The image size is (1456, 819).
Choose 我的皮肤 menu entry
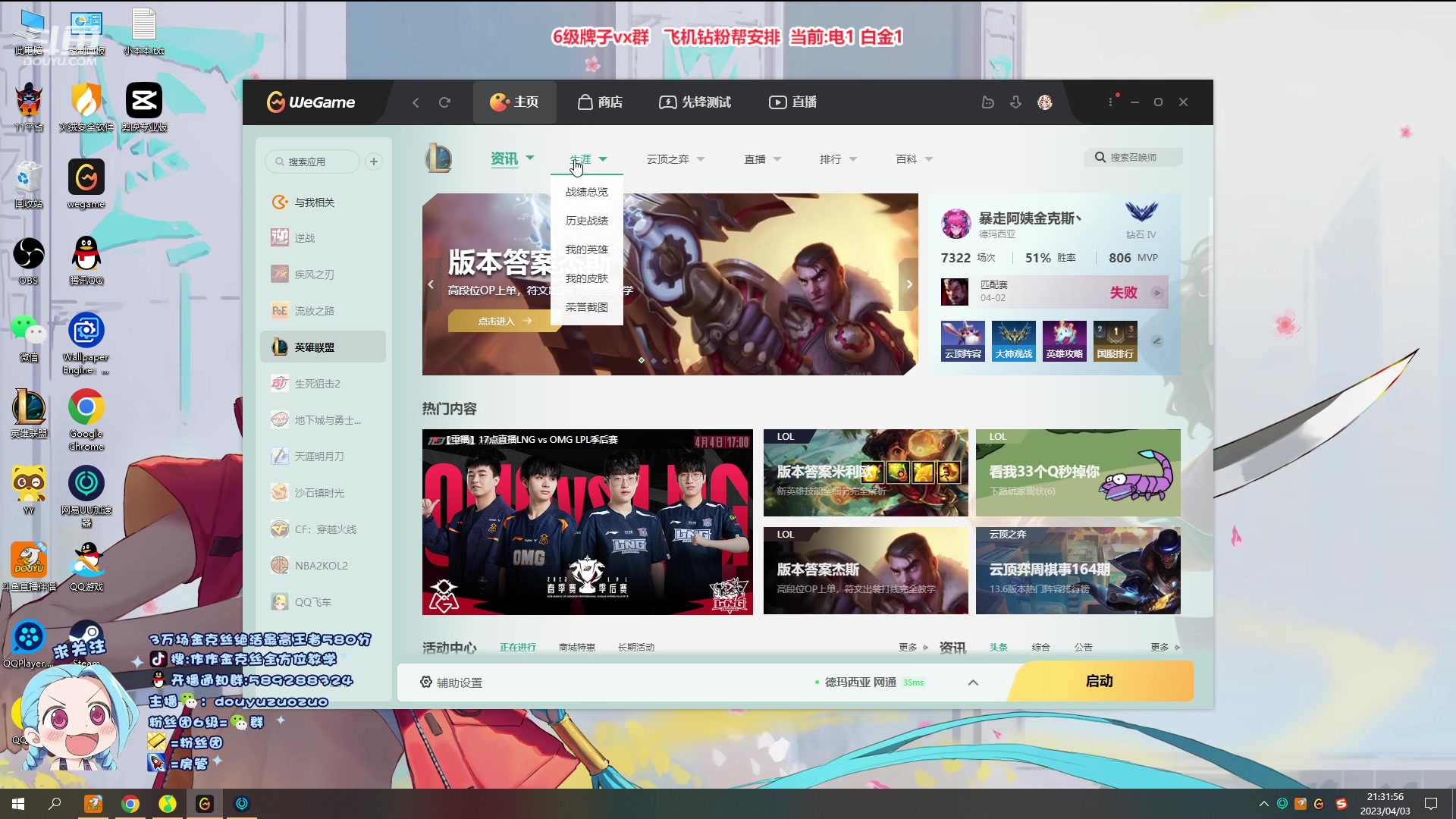[x=587, y=278]
